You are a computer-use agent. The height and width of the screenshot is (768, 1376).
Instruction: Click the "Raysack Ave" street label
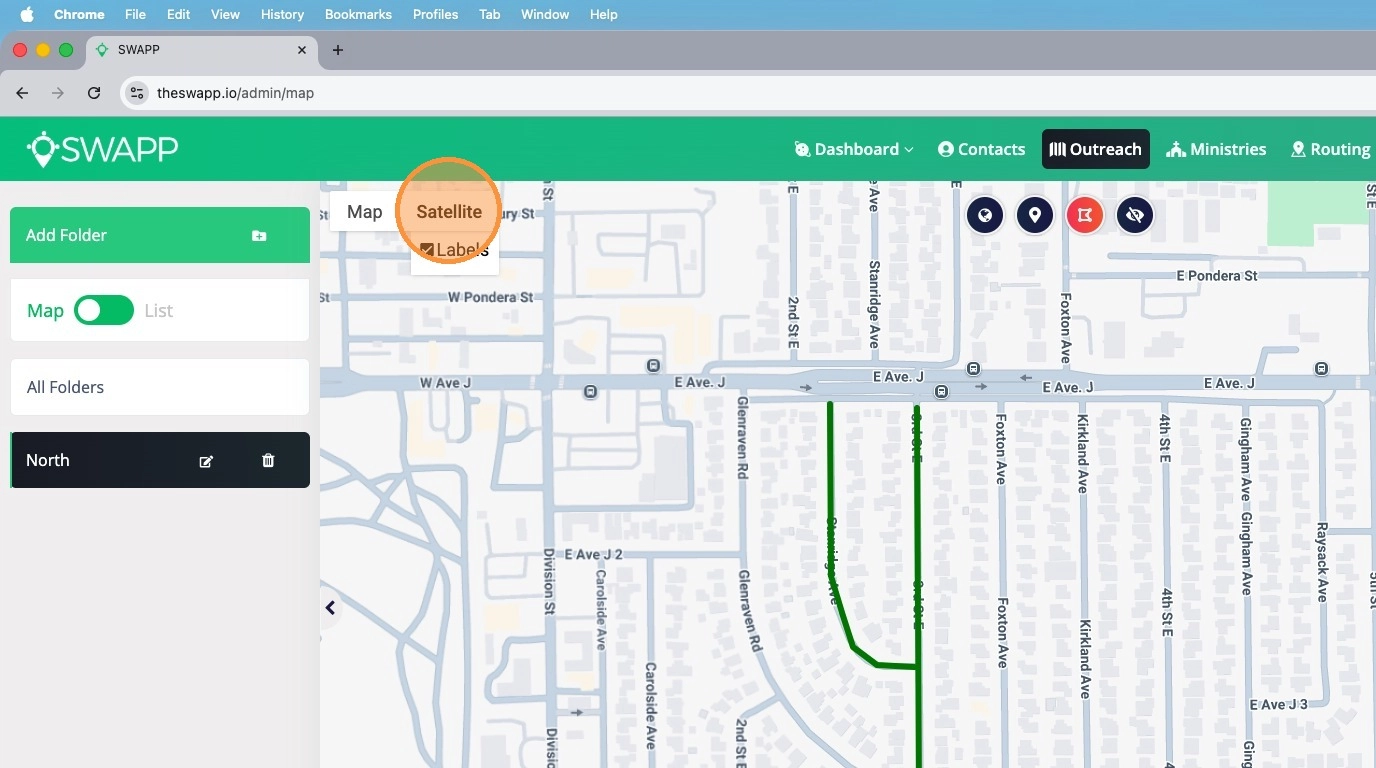1322,562
